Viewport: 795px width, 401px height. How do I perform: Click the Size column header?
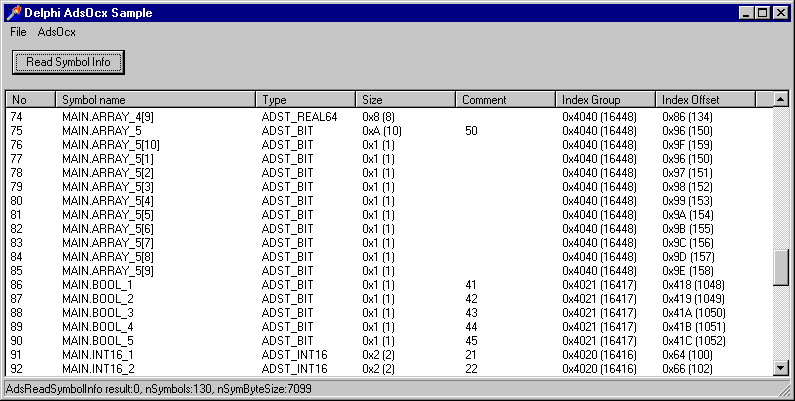click(x=406, y=100)
